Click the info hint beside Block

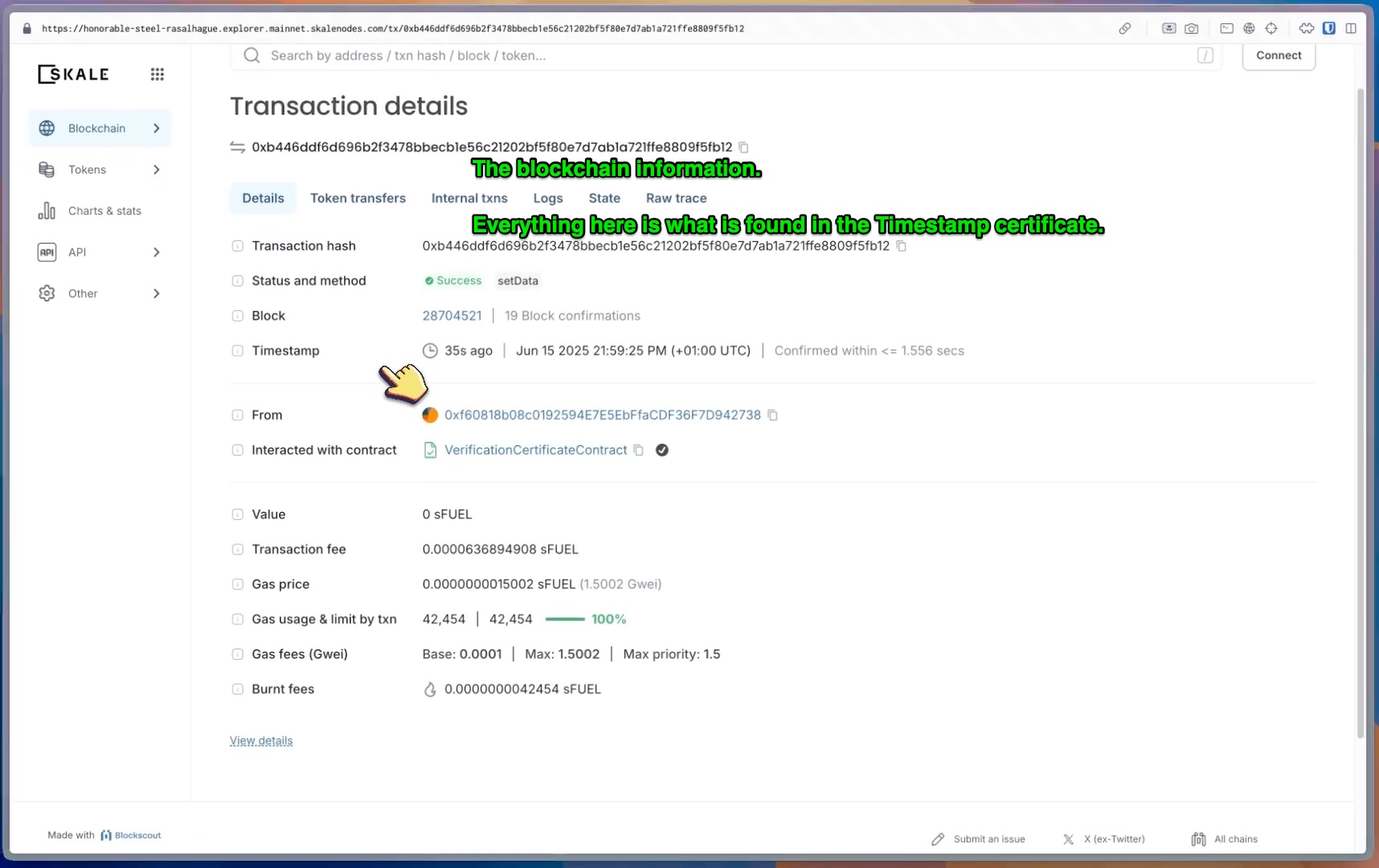point(237,316)
